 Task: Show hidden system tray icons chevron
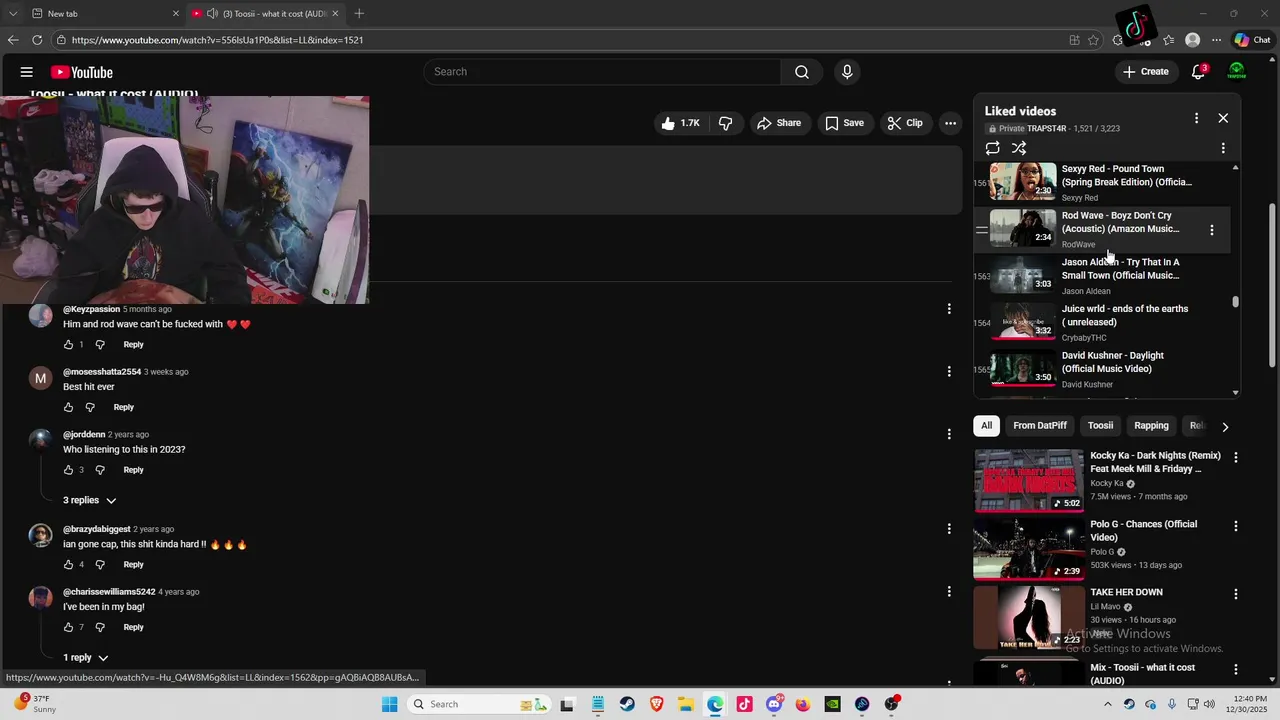[1109, 704]
